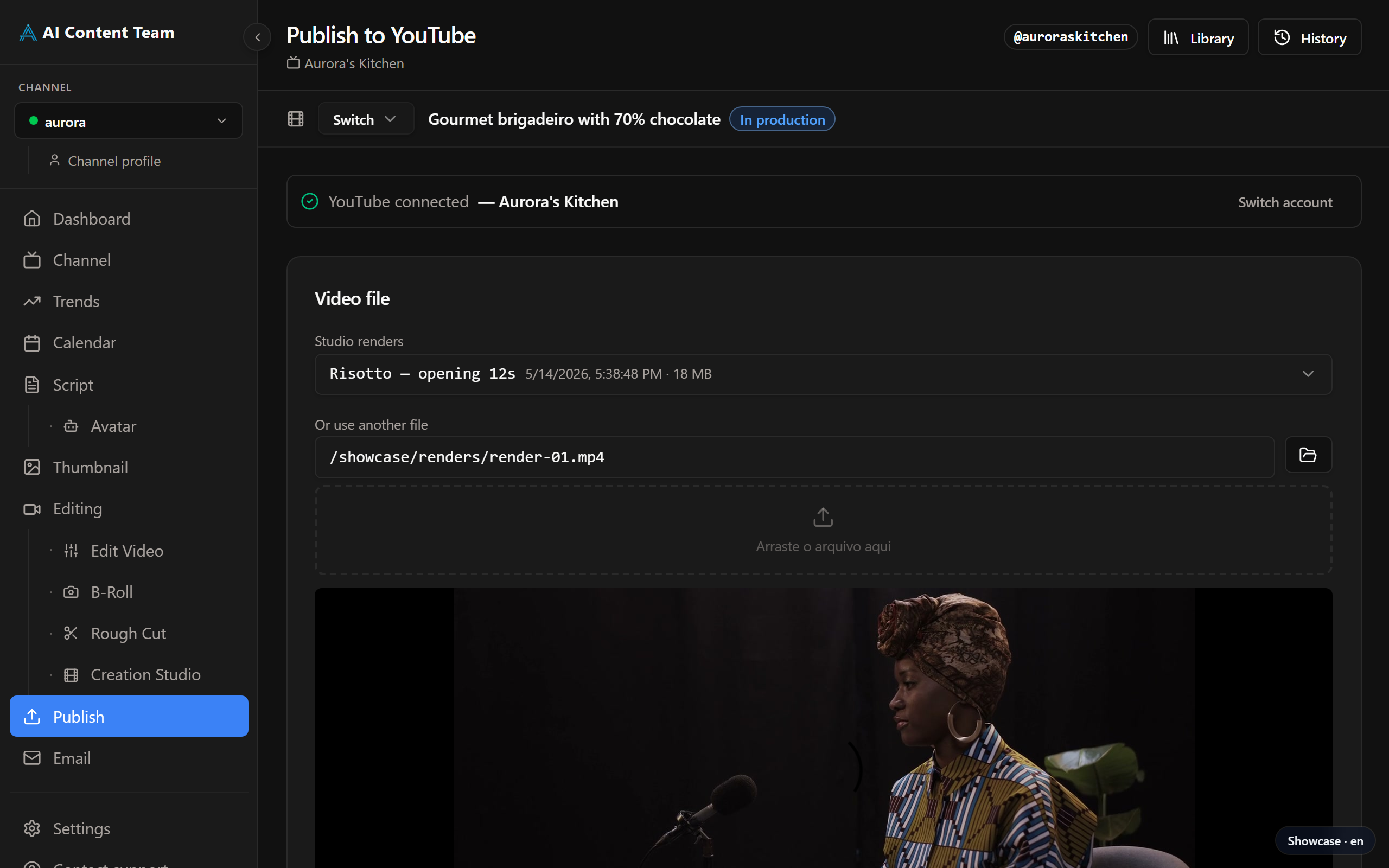
Task: Click the @auroraskitchen handle badge
Action: [x=1071, y=37]
